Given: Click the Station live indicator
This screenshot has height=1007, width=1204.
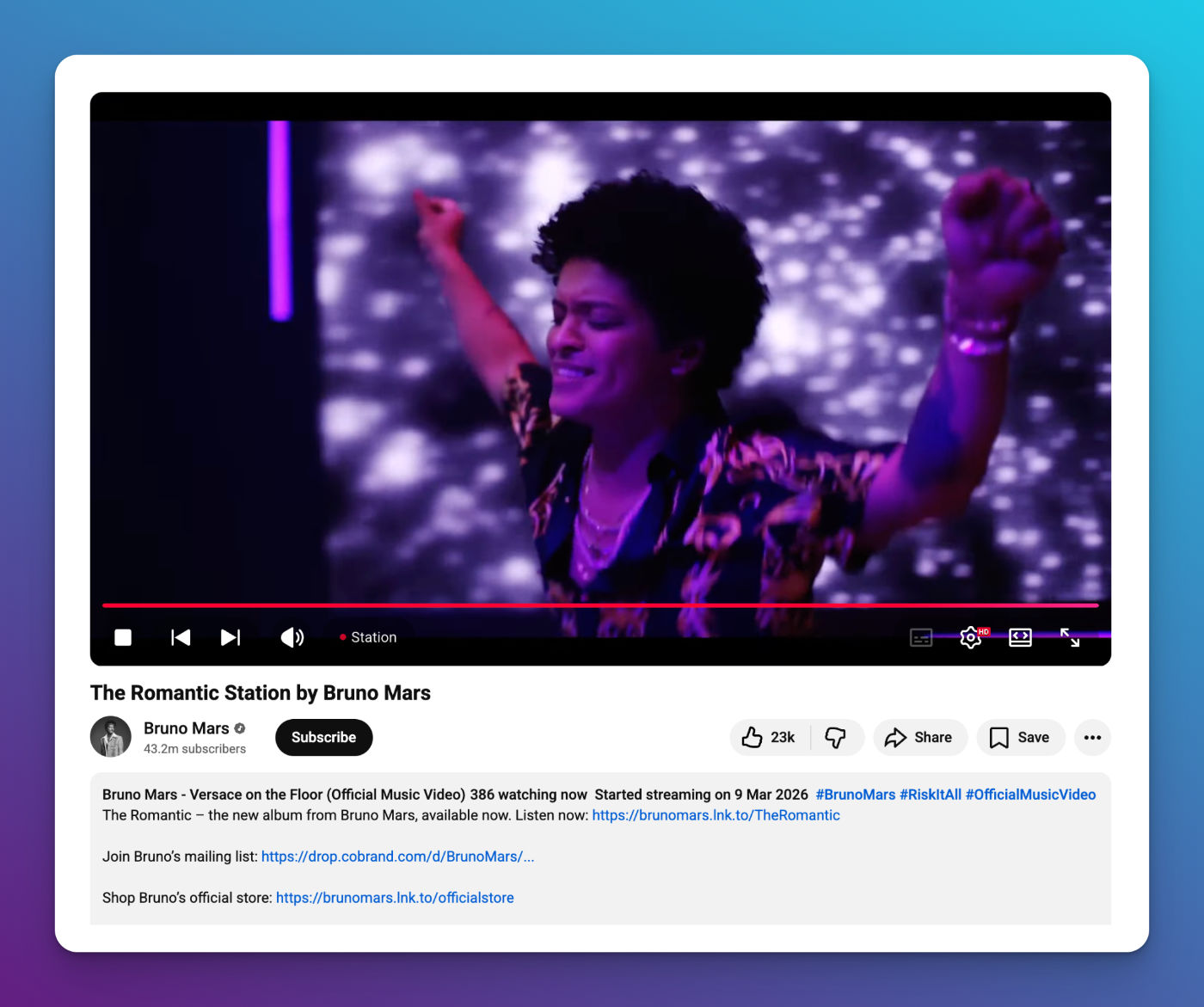Looking at the screenshot, I should coord(368,637).
